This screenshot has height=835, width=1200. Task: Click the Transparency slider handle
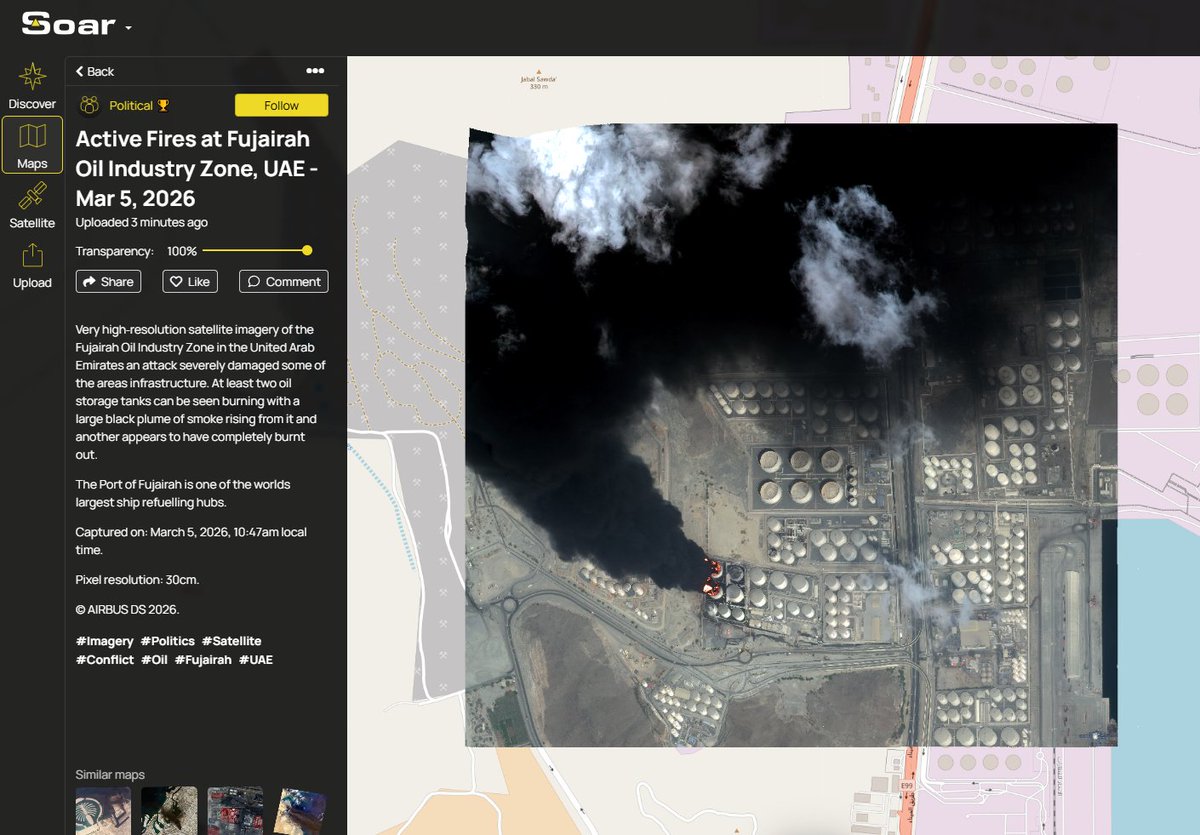307,250
